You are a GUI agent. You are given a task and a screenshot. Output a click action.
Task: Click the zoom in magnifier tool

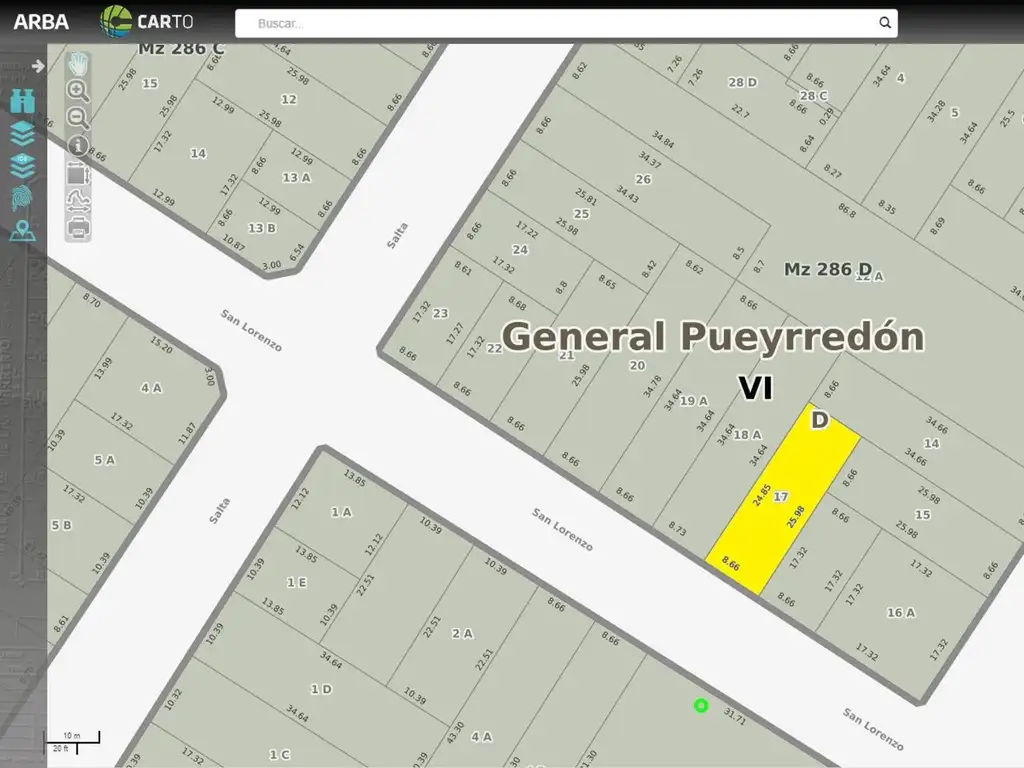pyautogui.click(x=78, y=91)
